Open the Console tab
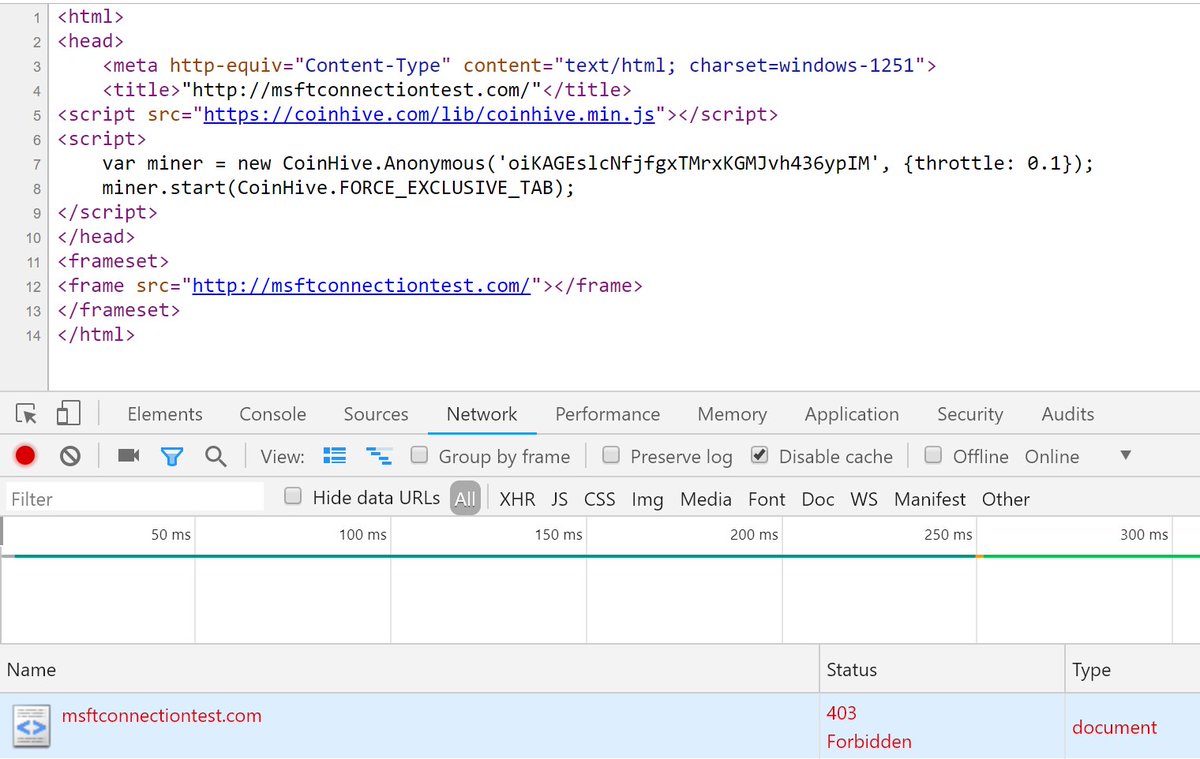 click(x=273, y=414)
